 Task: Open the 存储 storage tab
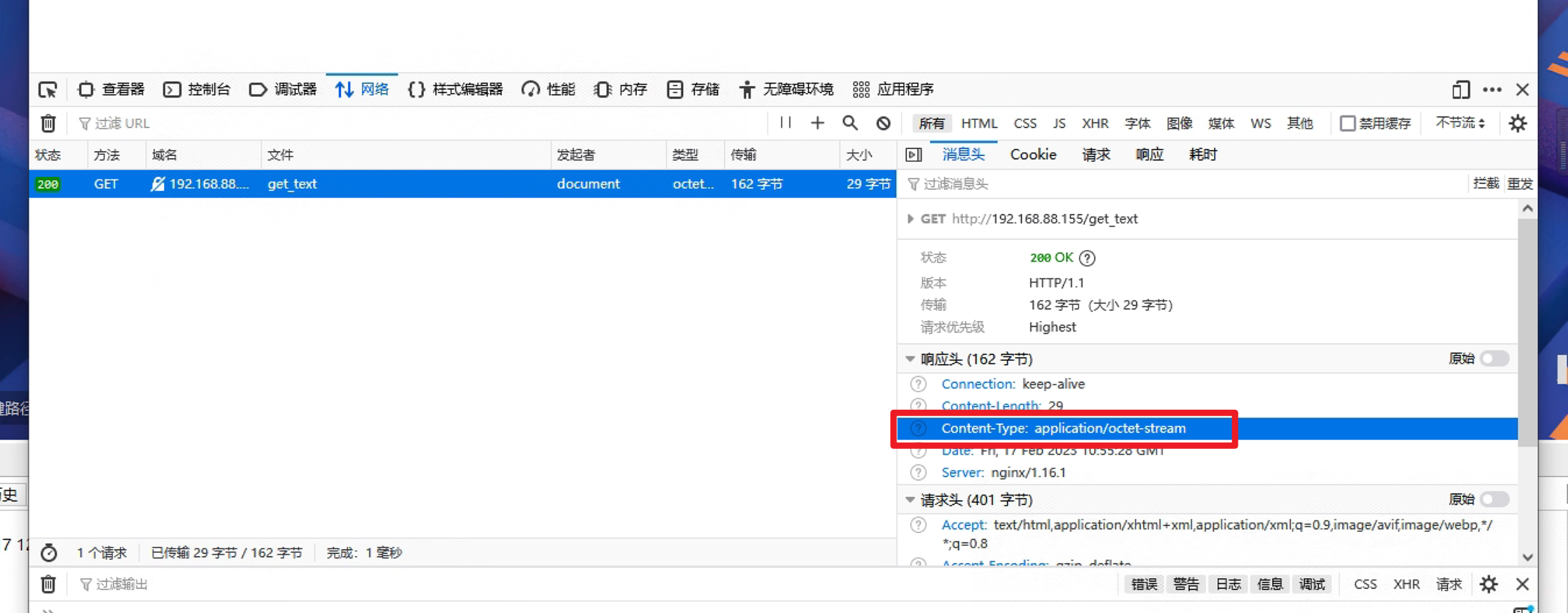(693, 89)
